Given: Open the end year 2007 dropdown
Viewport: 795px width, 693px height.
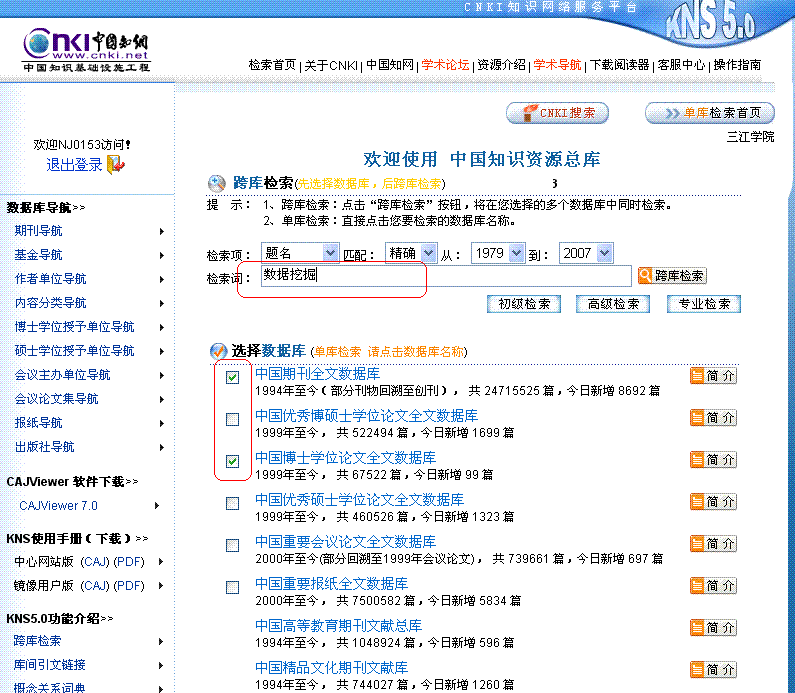Looking at the screenshot, I should [586, 253].
